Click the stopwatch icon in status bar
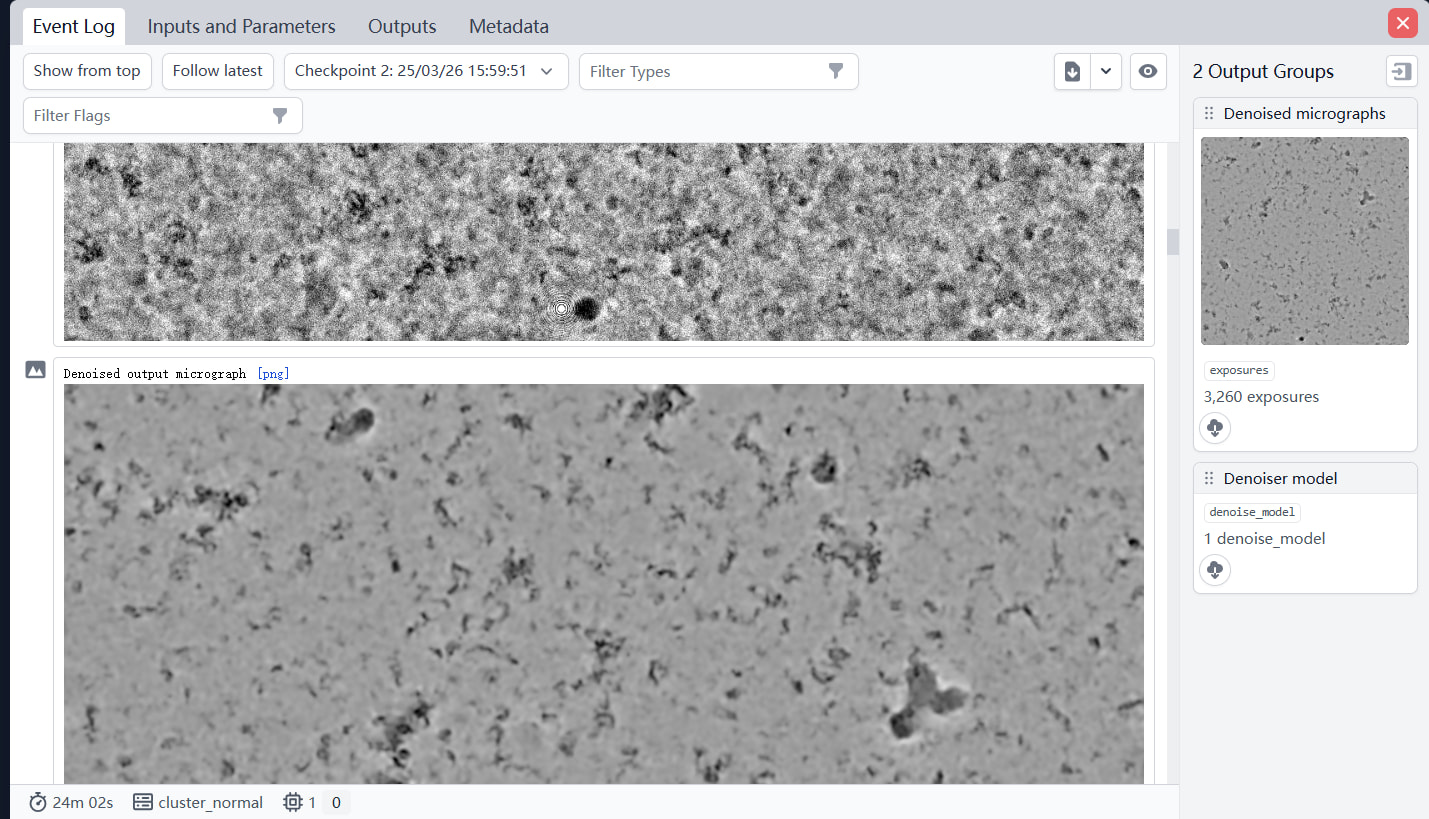 38,802
